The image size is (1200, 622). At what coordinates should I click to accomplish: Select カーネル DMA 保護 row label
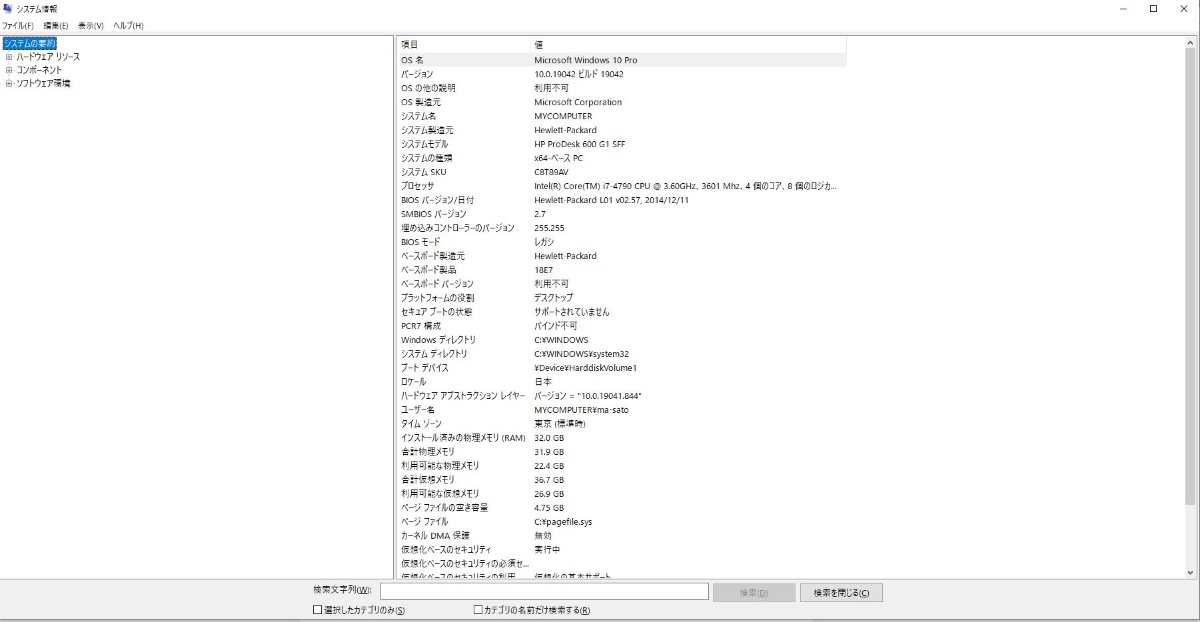coord(435,536)
